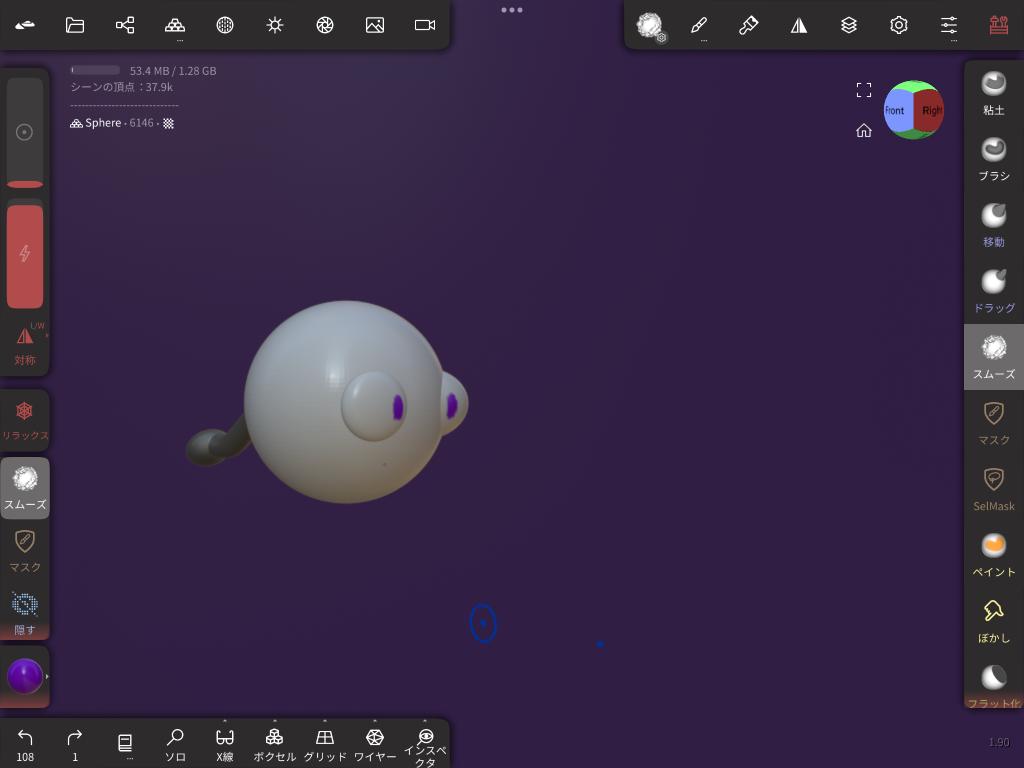Choose the ぼかし smudge tool
Screen dimensions: 1024x768
point(993,621)
